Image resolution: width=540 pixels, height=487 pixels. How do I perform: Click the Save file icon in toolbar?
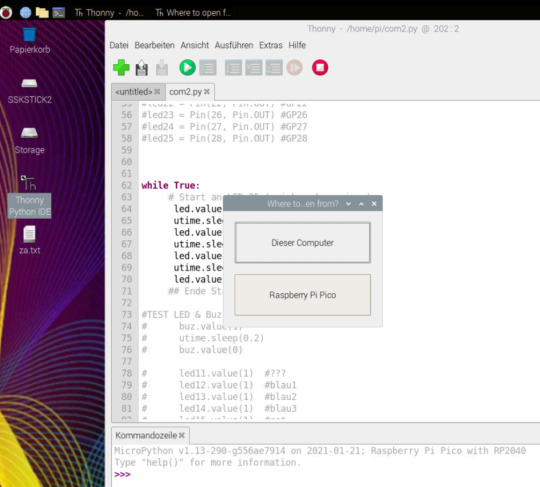(x=142, y=68)
